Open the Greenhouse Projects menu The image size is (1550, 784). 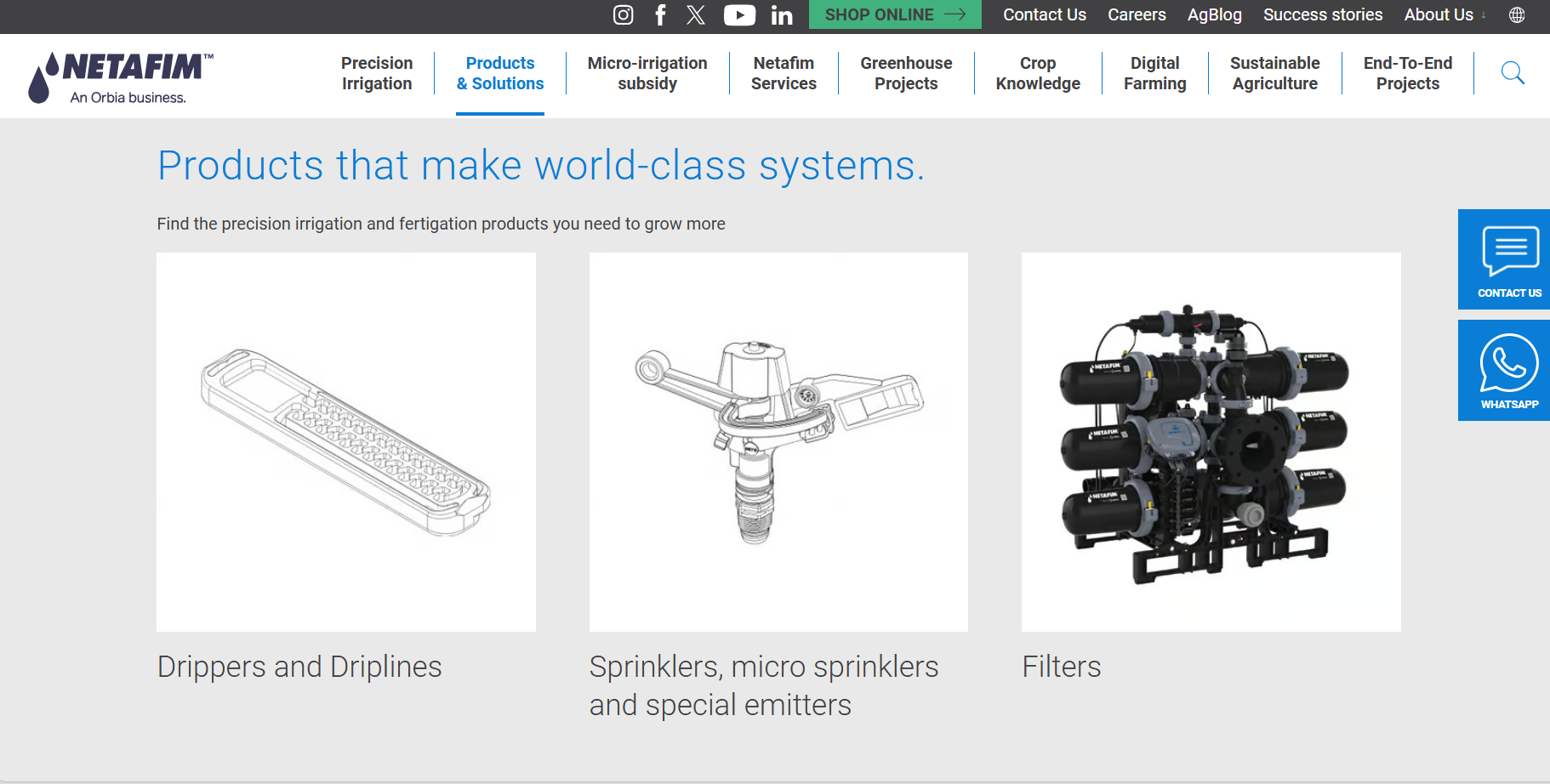(906, 73)
